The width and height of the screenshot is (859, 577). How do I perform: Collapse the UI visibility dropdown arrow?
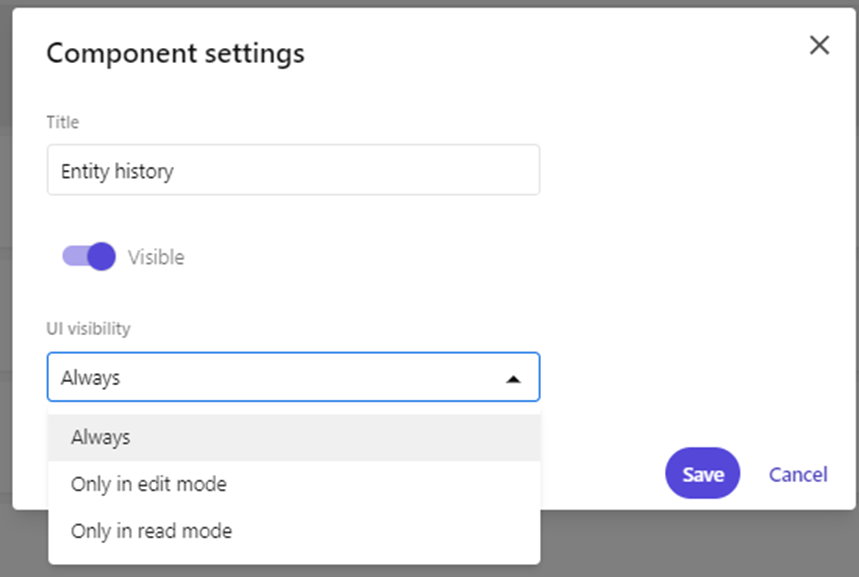(x=513, y=379)
